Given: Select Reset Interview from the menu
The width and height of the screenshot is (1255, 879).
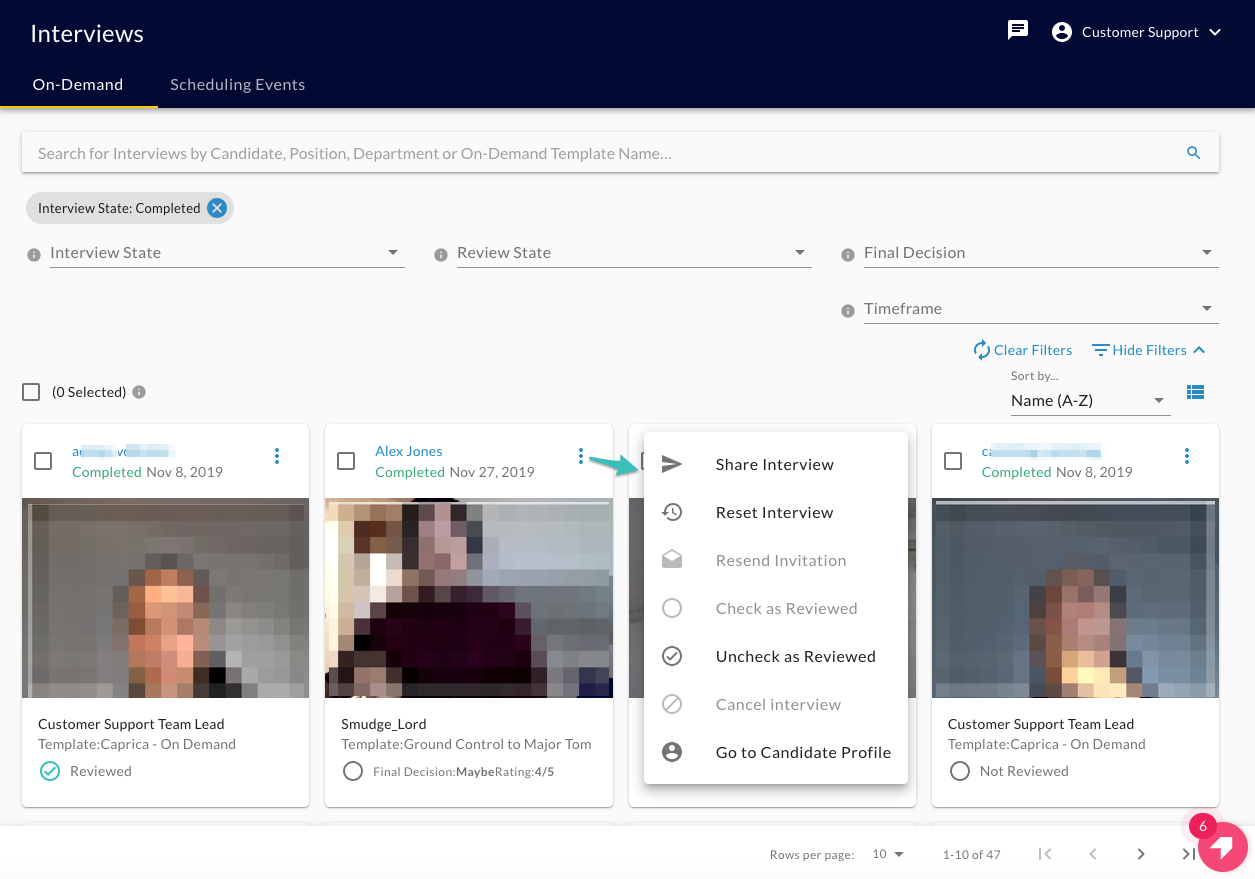Looking at the screenshot, I should (x=776, y=512).
